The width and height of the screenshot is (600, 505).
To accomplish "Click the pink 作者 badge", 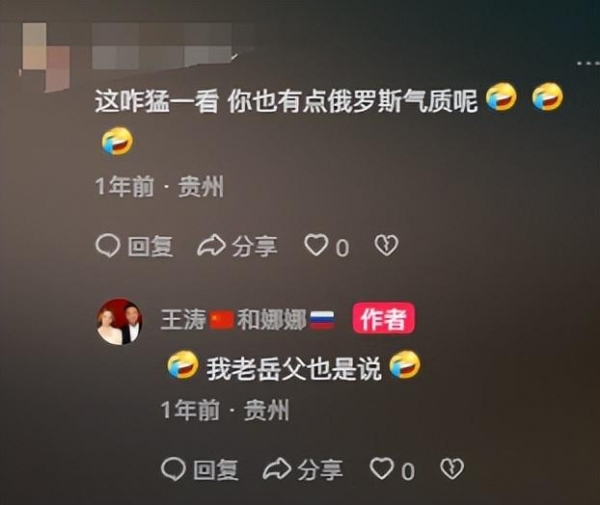I will tap(383, 318).
